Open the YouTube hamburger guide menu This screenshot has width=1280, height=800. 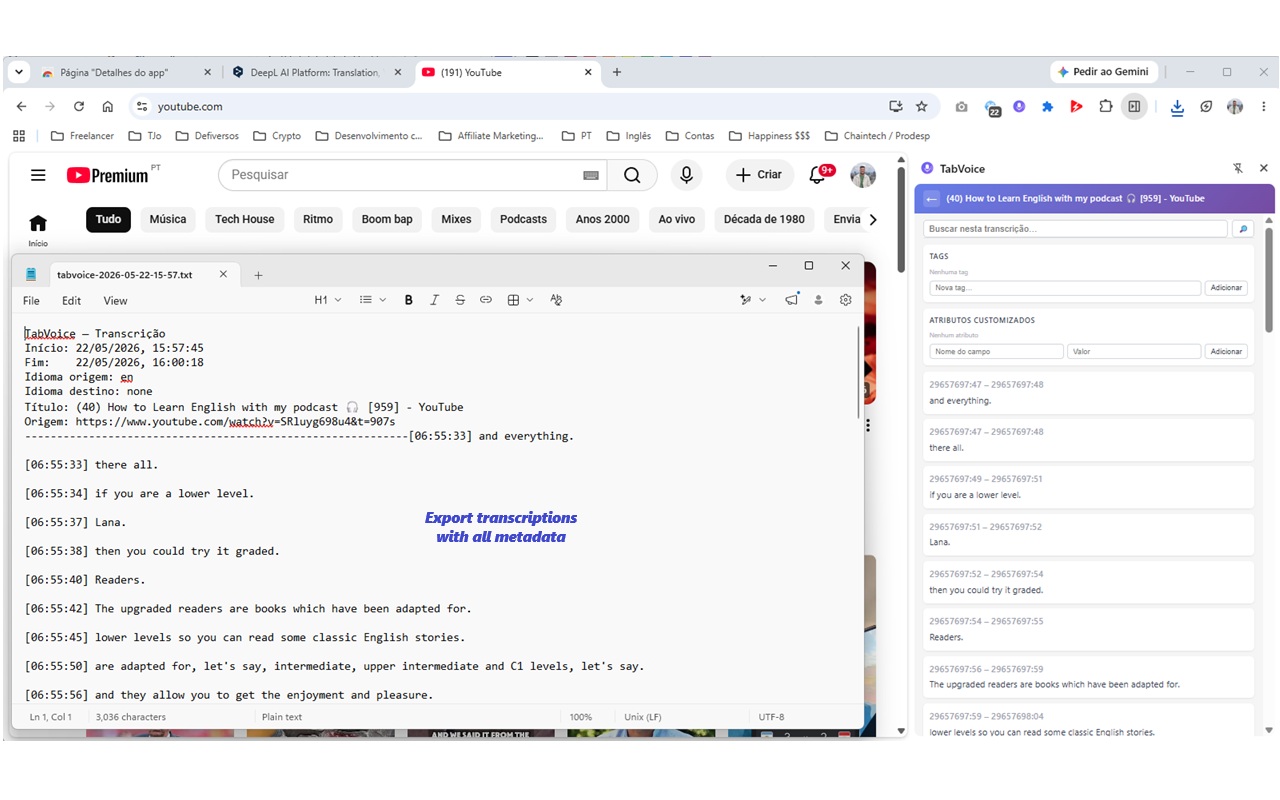click(x=38, y=175)
